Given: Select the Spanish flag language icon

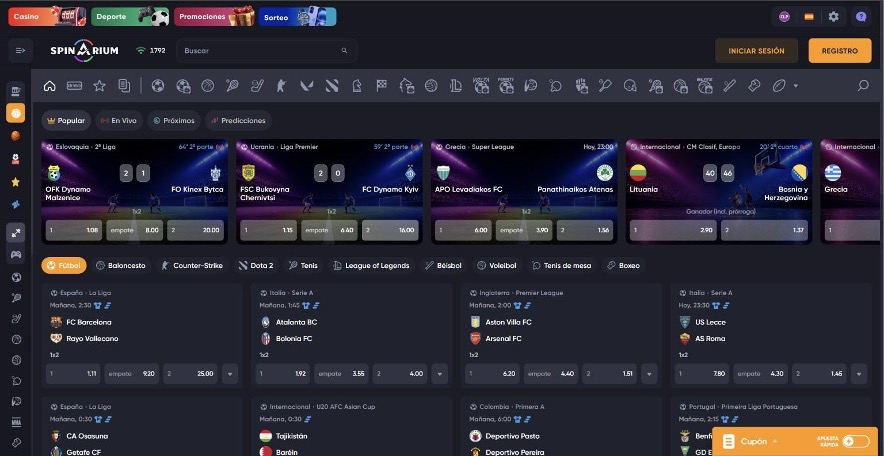Looking at the screenshot, I should point(809,16).
